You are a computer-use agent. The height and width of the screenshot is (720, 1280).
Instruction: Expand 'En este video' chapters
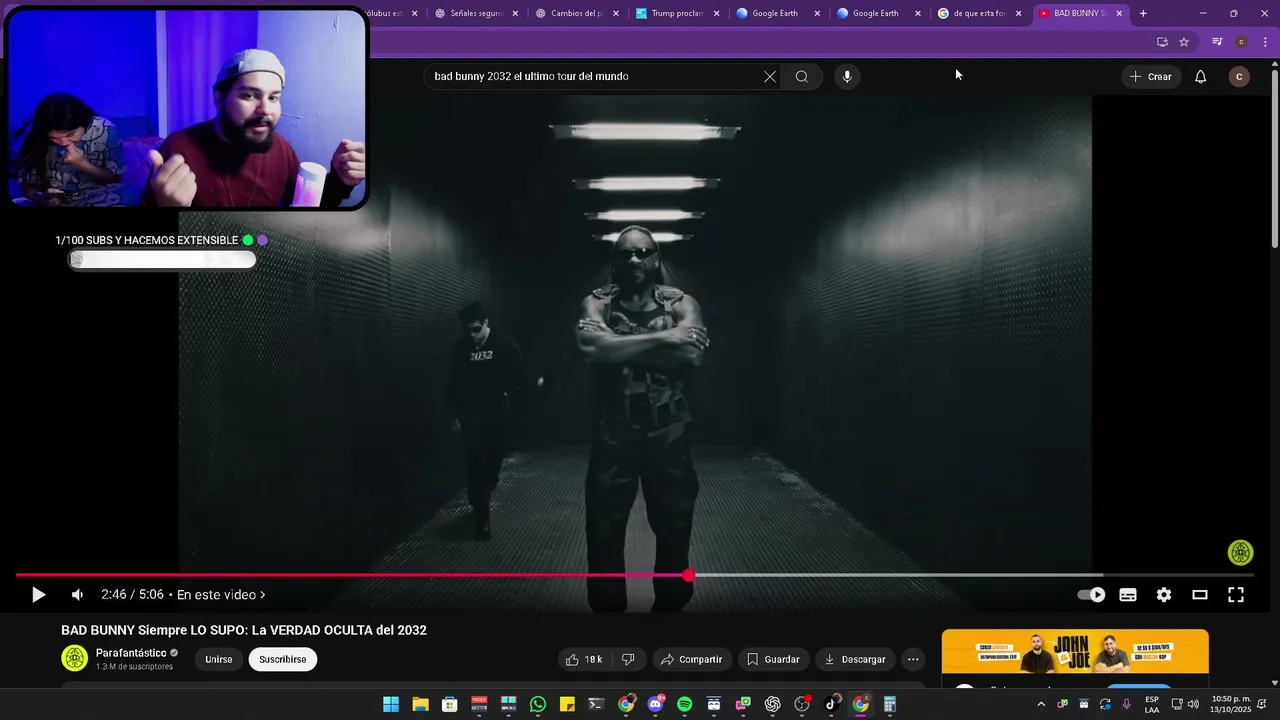coord(221,595)
